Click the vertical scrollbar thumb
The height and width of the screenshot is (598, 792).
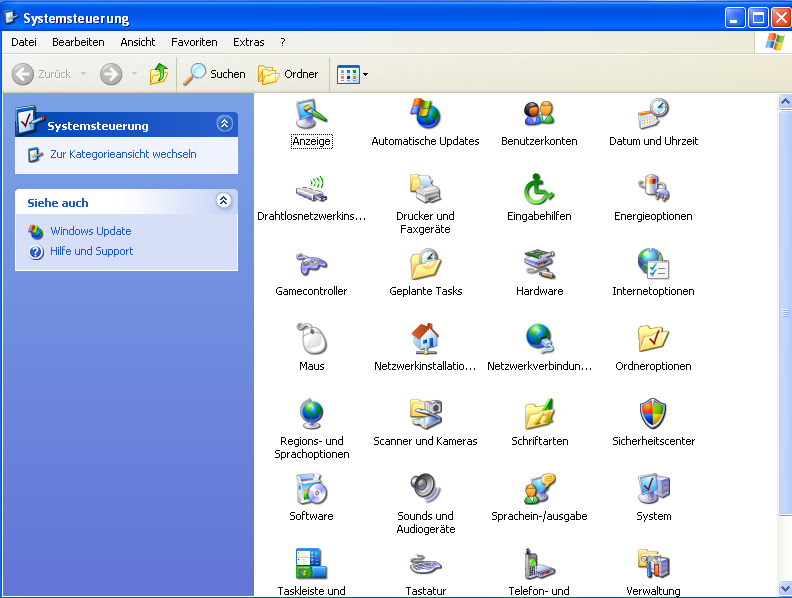click(x=785, y=313)
